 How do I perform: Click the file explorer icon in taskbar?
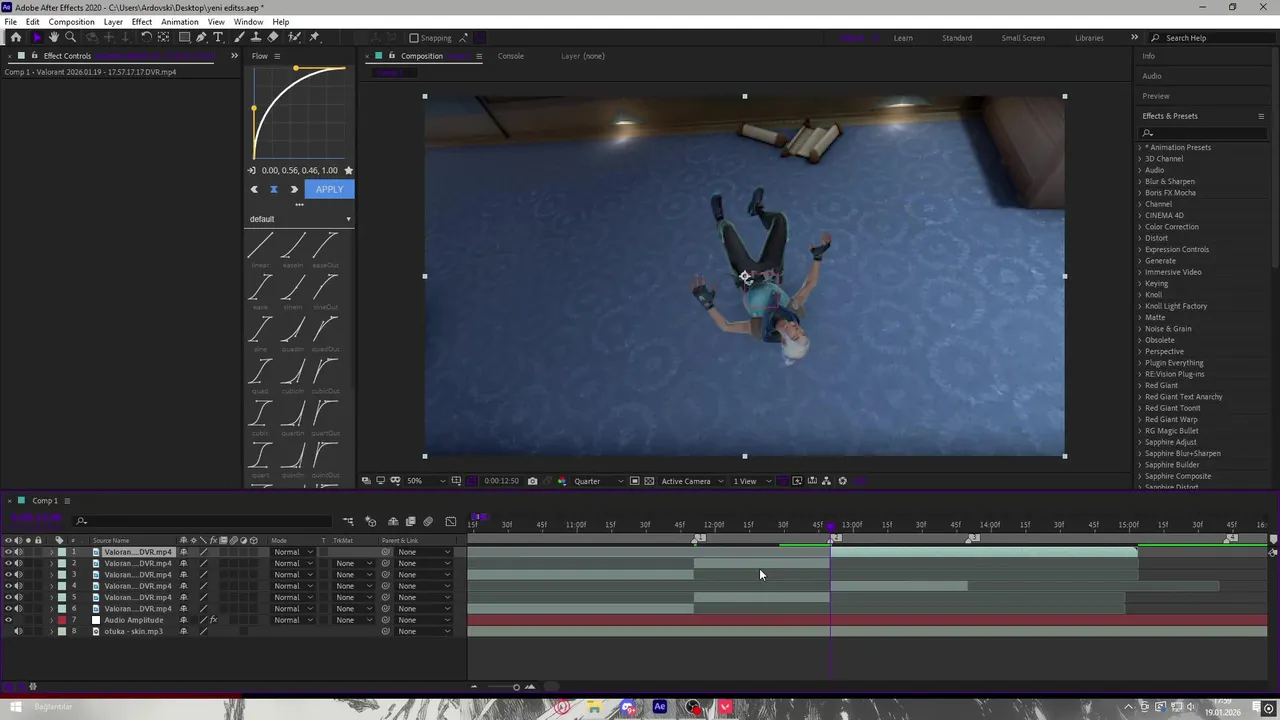594,707
